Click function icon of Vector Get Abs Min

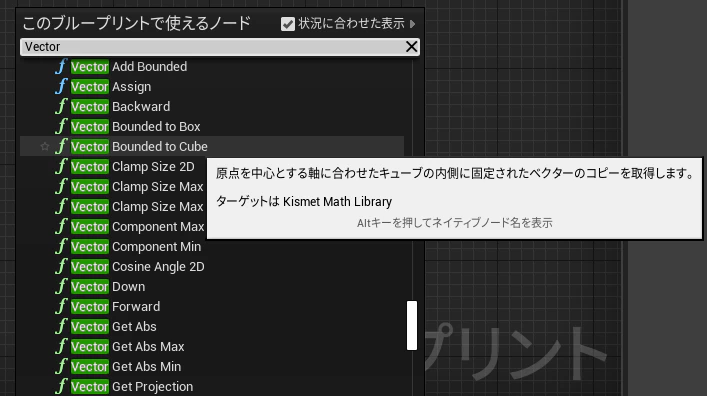pyautogui.click(x=61, y=367)
